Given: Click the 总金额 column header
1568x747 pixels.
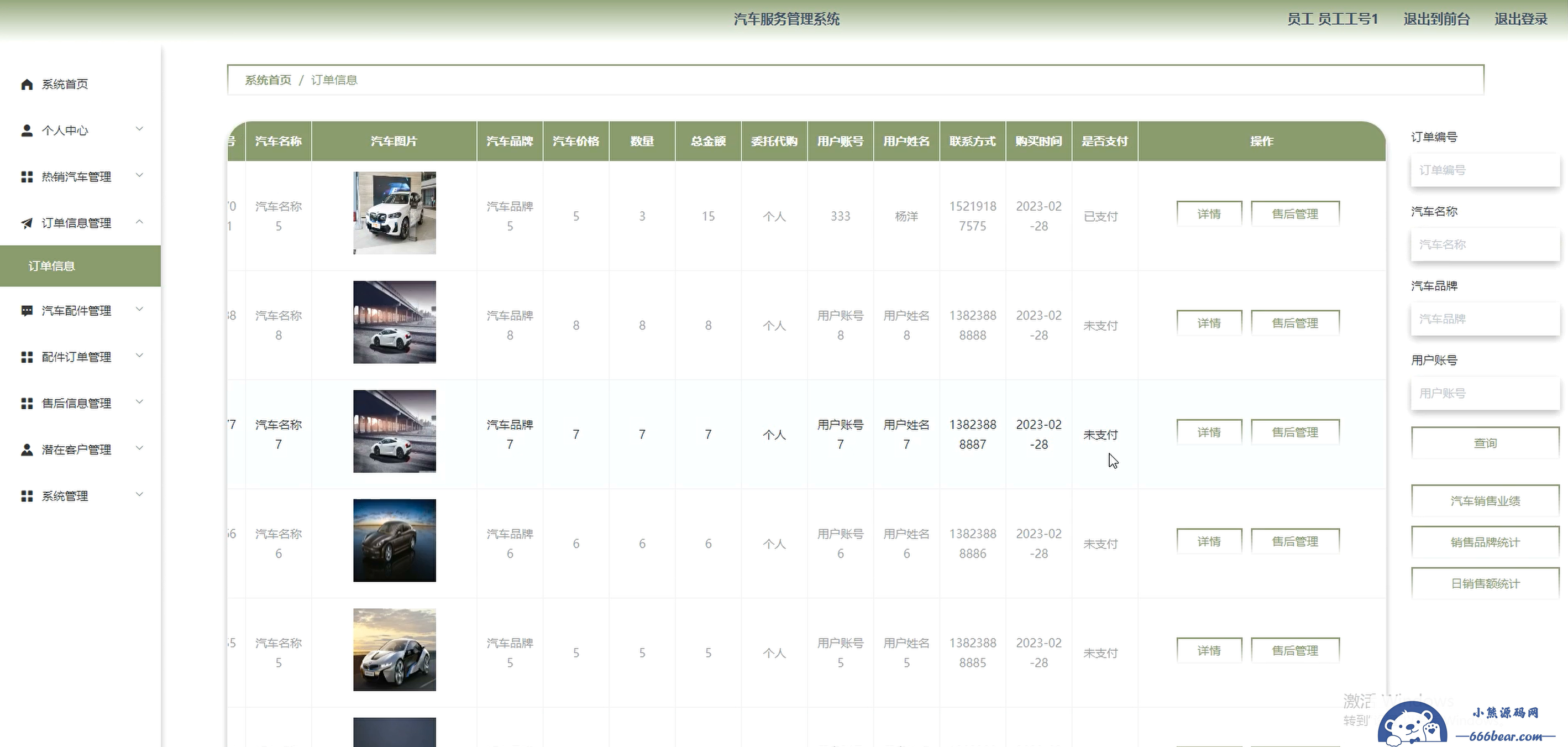Looking at the screenshot, I should pyautogui.click(x=708, y=141).
